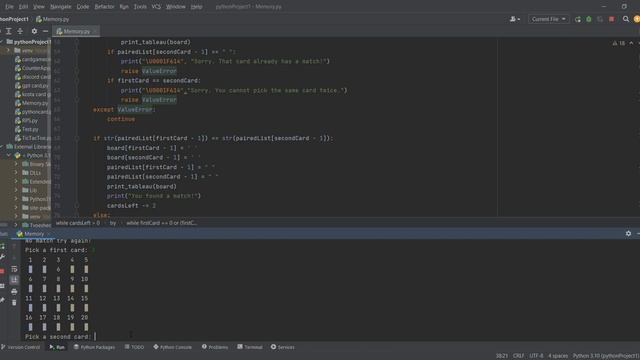The image size is (640, 360).
Task: Open Services tool window
Action: (282, 347)
